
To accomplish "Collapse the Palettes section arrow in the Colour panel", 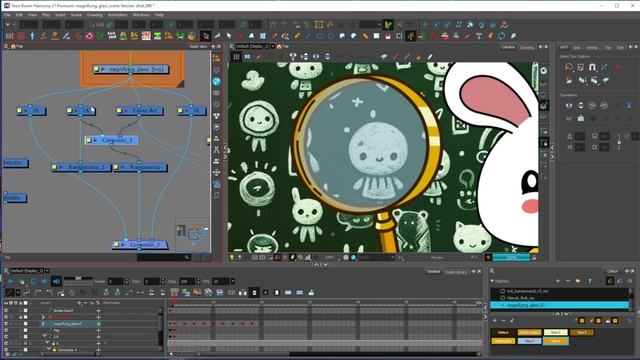I will coord(492,281).
